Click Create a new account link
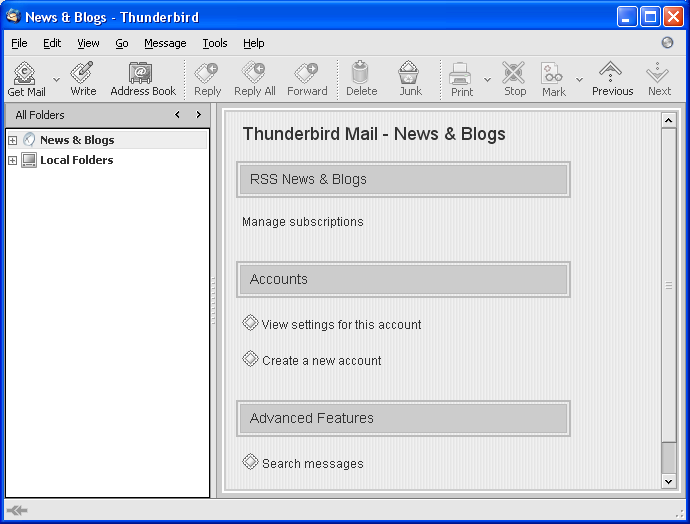The width and height of the screenshot is (690, 524). (x=322, y=361)
